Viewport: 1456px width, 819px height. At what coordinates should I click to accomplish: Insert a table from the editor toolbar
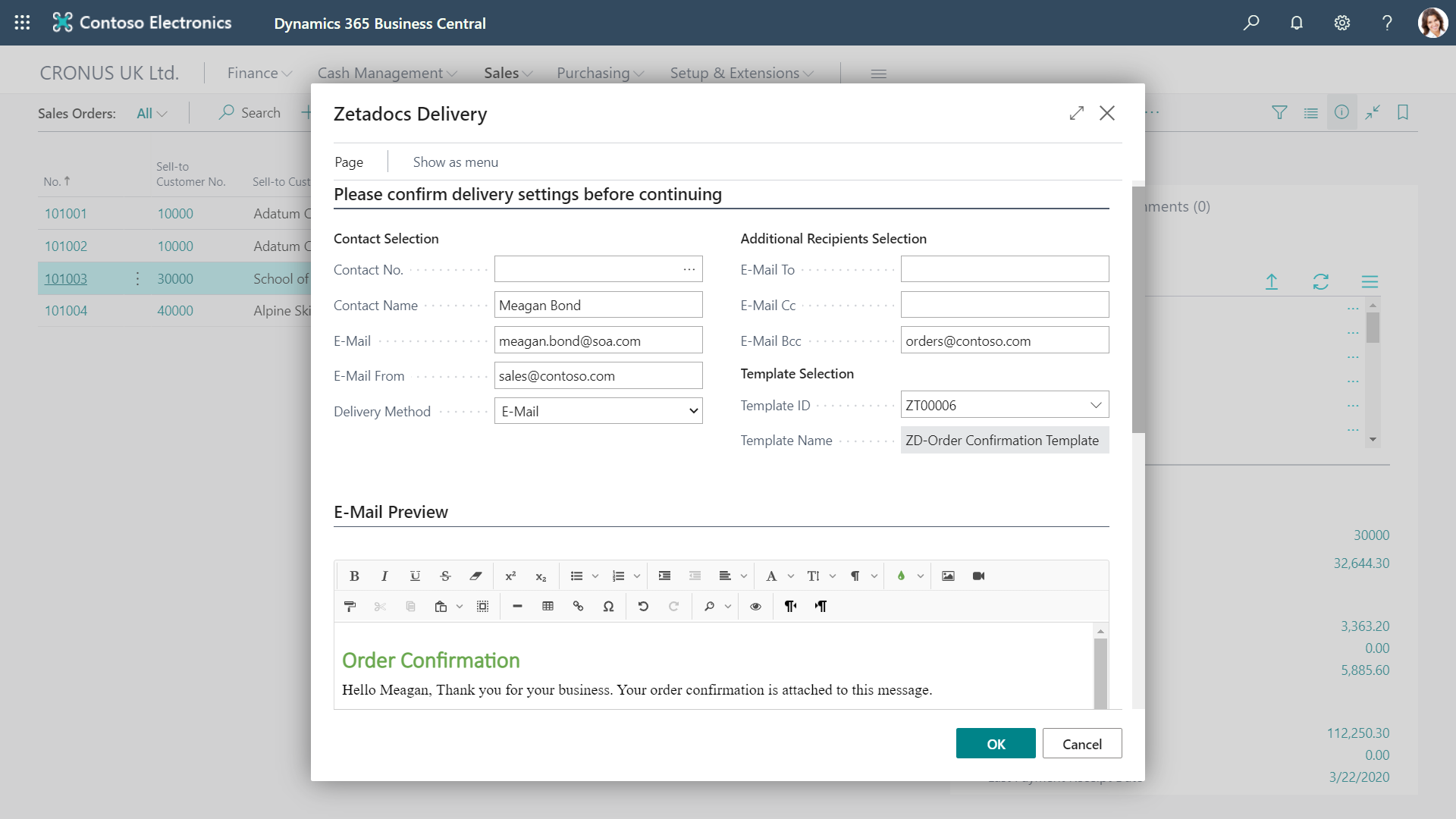[x=548, y=607]
